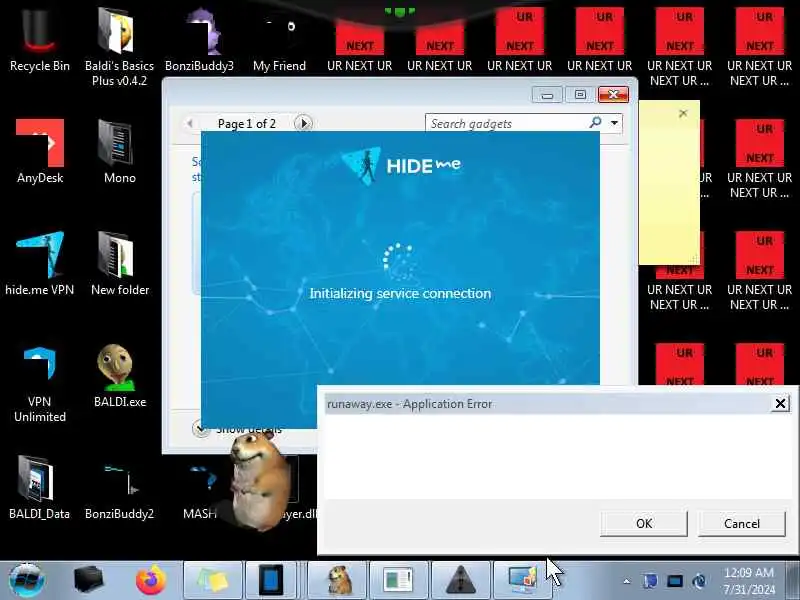
Task: Click the network tray icon
Action: 674,581
